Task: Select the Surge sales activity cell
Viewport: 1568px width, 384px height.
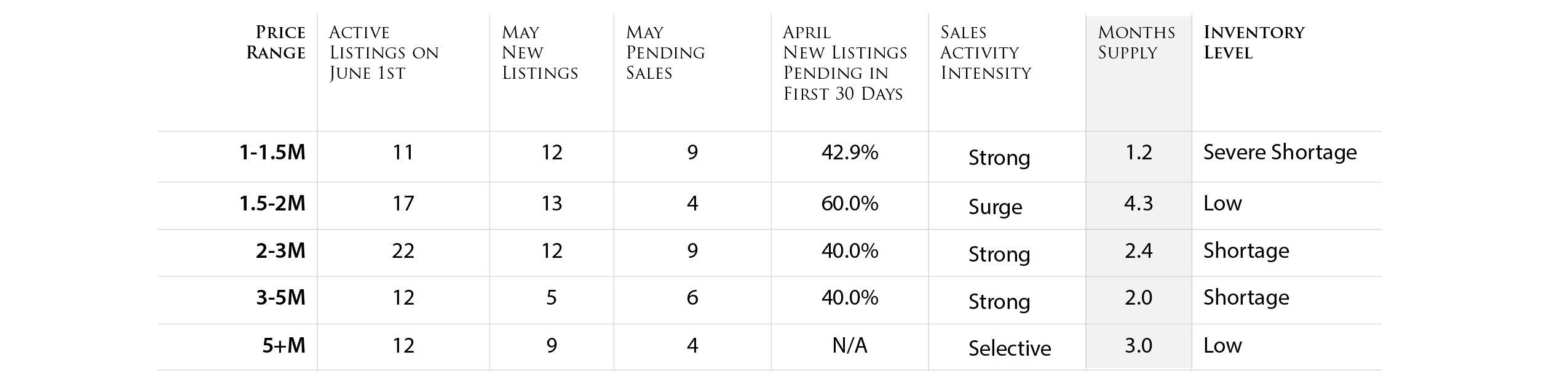Action: (996, 207)
